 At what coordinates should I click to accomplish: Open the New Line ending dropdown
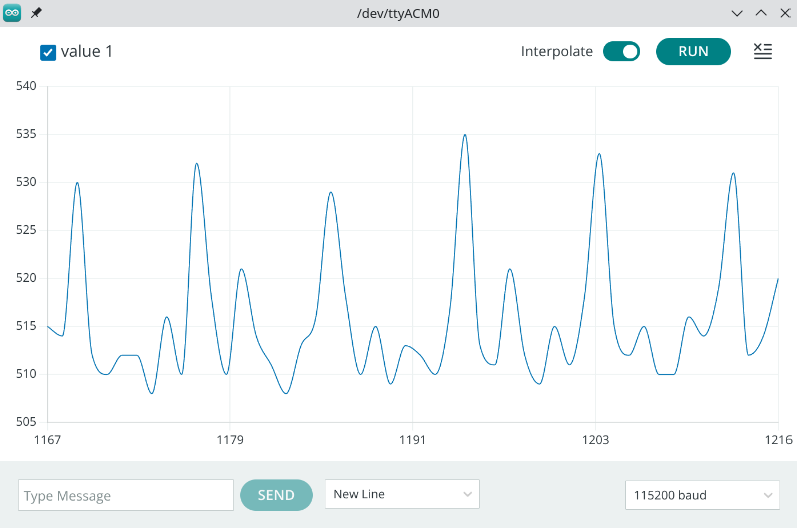click(x=402, y=494)
